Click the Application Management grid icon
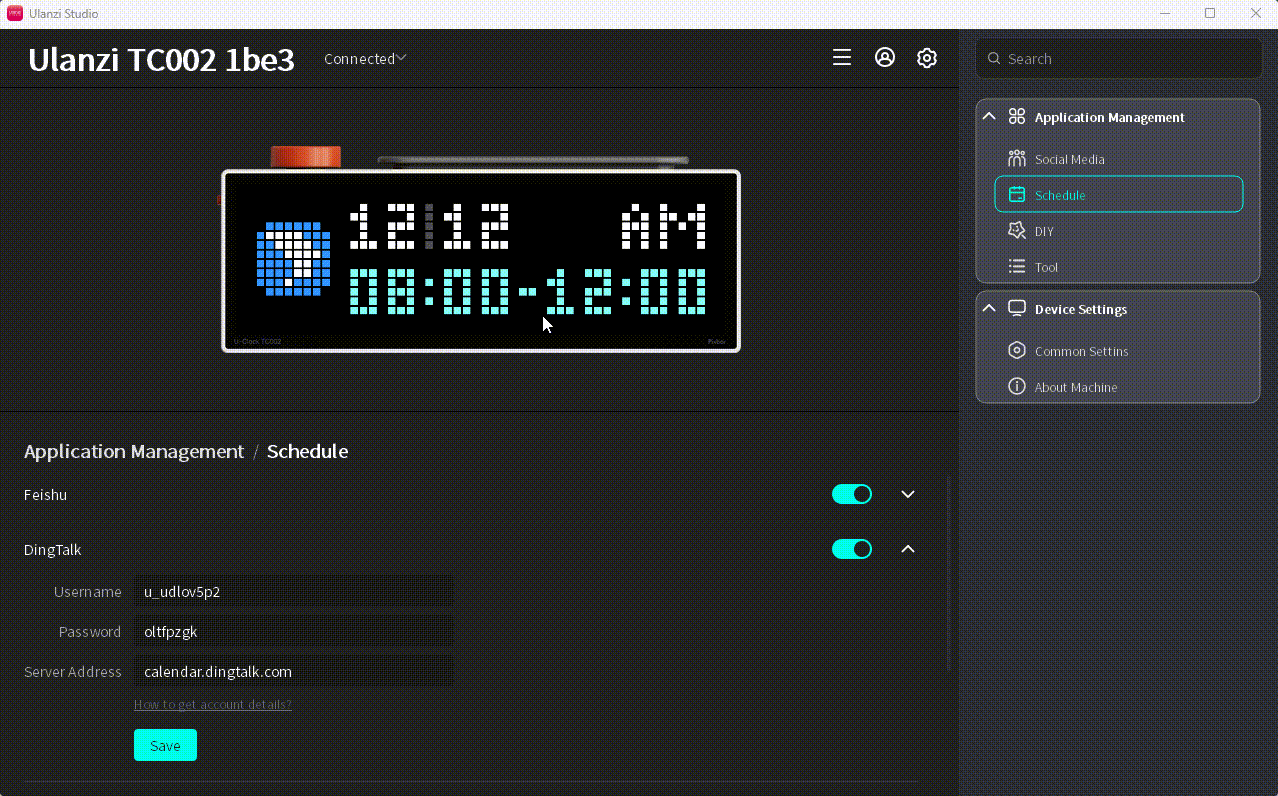The height and width of the screenshot is (796, 1278). click(x=1017, y=117)
